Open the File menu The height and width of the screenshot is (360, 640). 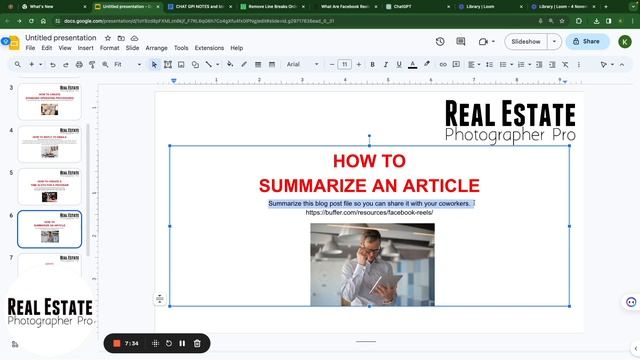(30, 48)
